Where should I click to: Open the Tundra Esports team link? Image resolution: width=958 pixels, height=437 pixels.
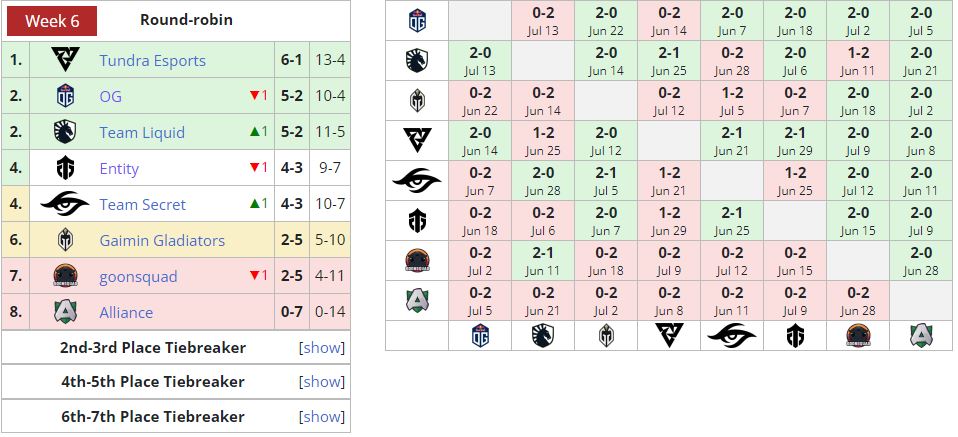pyautogui.click(x=152, y=61)
